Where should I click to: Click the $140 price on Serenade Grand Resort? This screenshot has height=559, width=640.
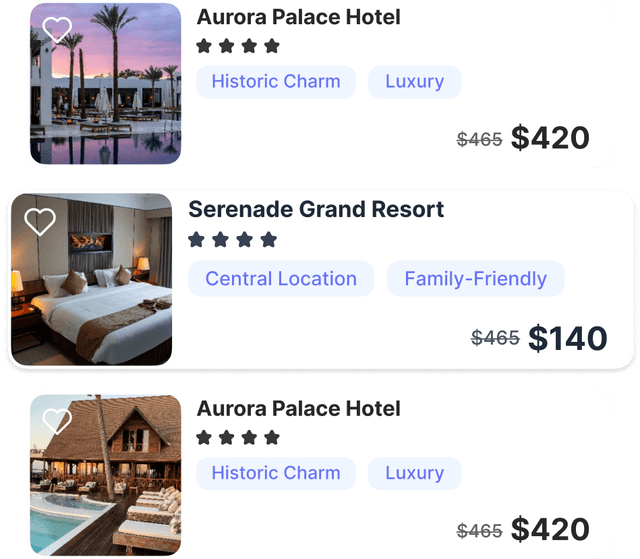(x=568, y=338)
